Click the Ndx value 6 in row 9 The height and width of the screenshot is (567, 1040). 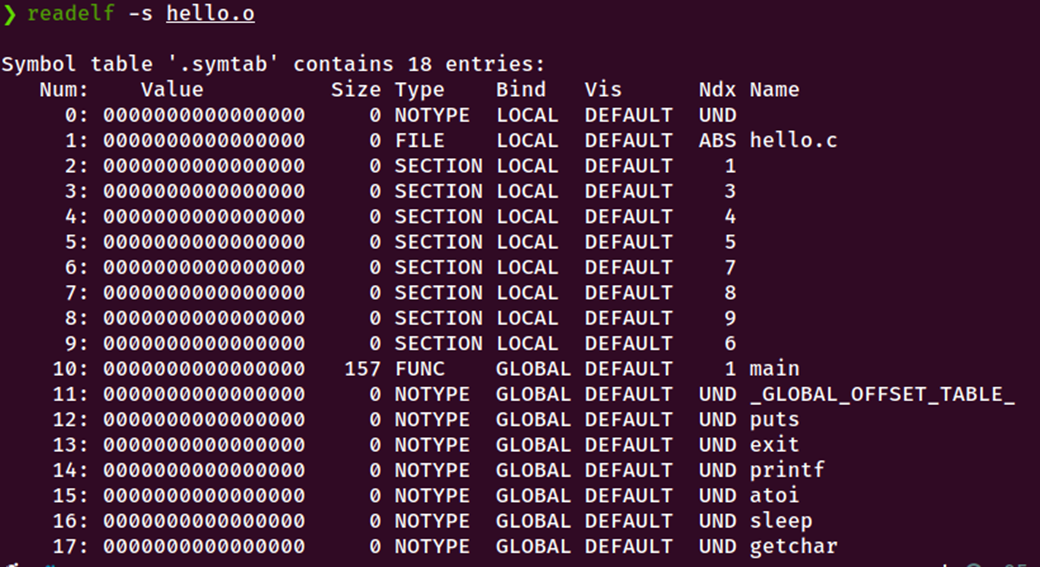click(x=730, y=344)
